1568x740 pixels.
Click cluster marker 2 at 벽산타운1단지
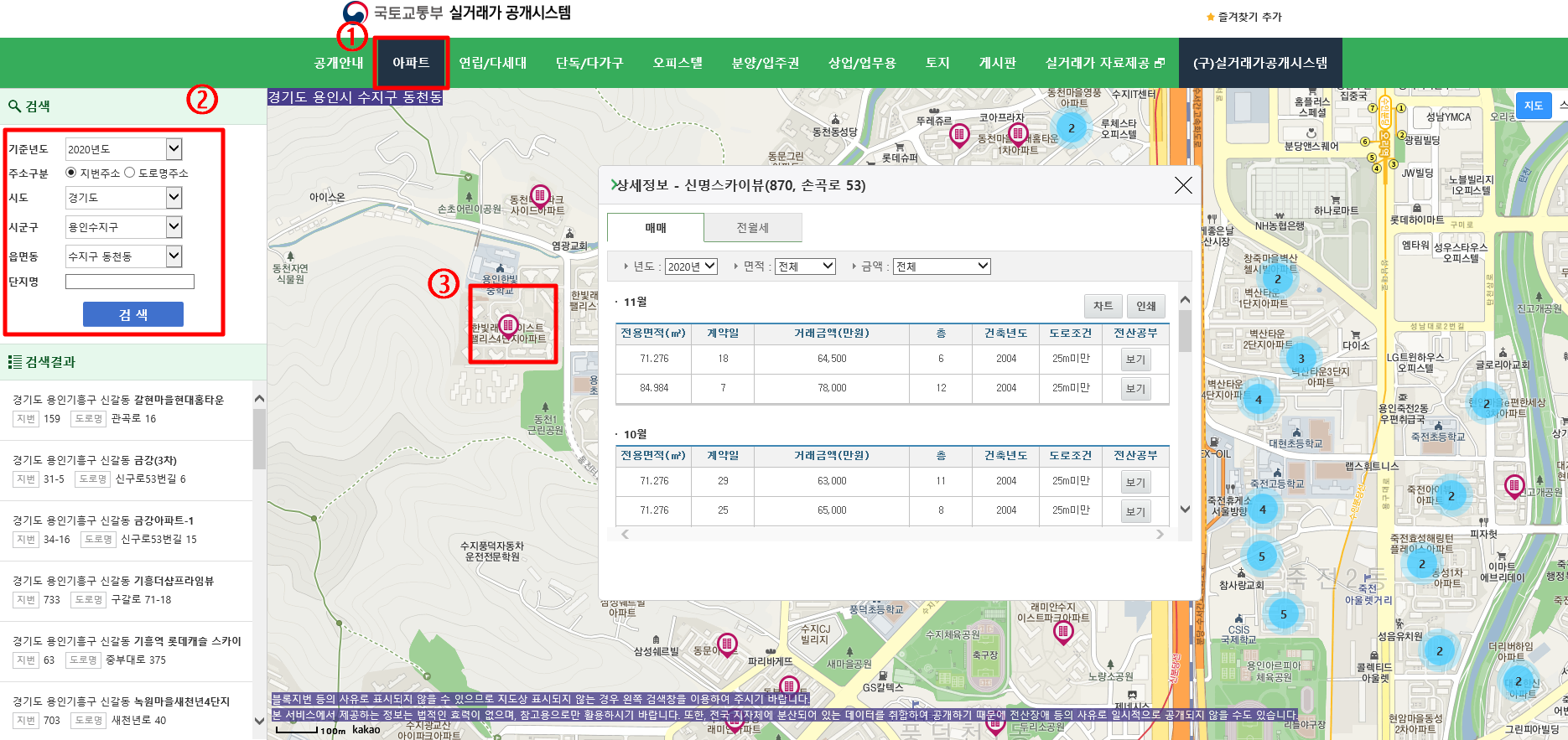pos(1277,279)
